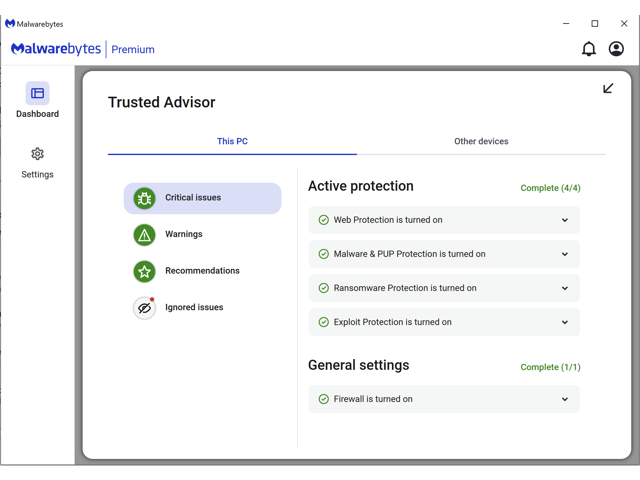
Task: Expand the Ransomware Protection chevron
Action: tap(565, 288)
